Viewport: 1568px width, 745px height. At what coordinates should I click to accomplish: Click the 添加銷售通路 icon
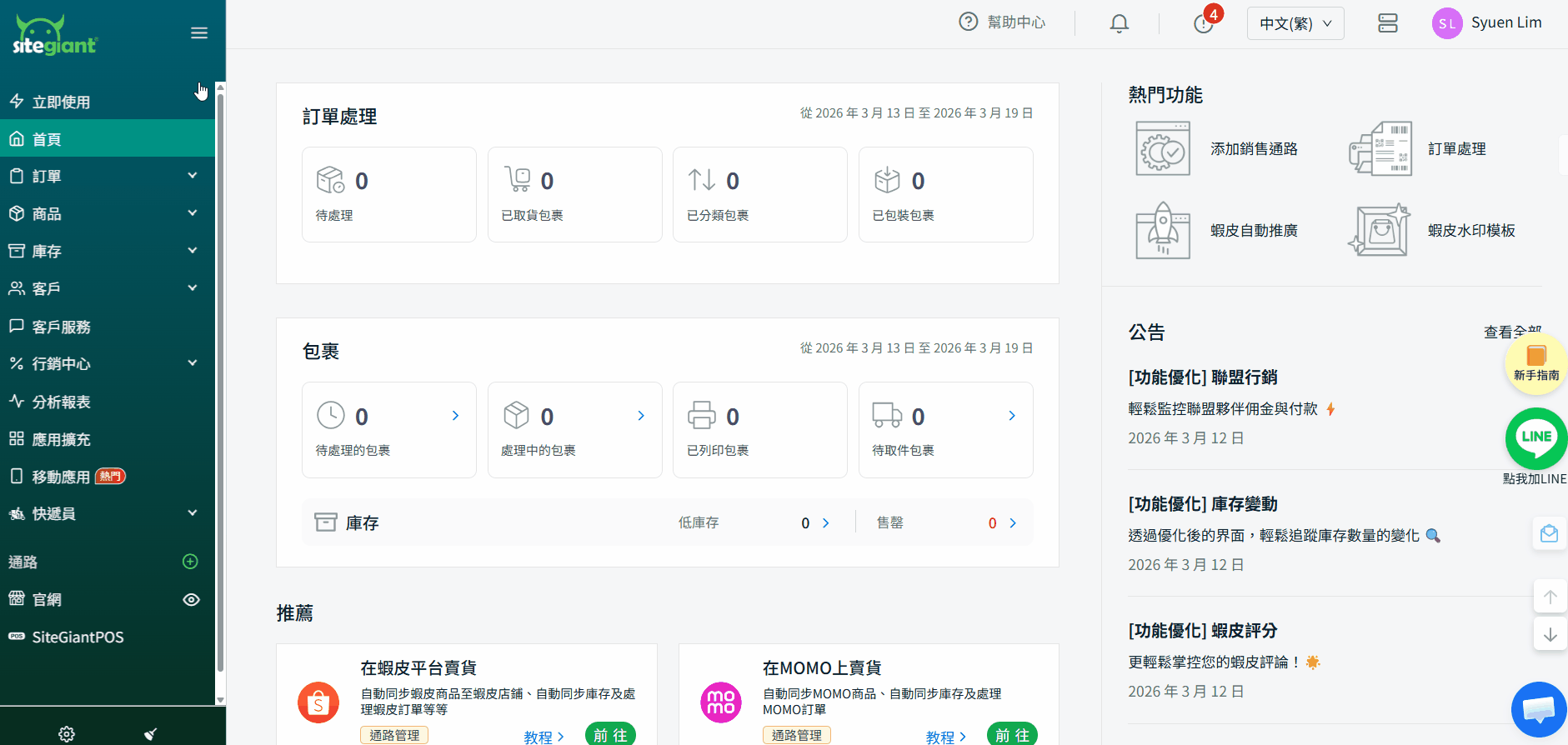1163,149
